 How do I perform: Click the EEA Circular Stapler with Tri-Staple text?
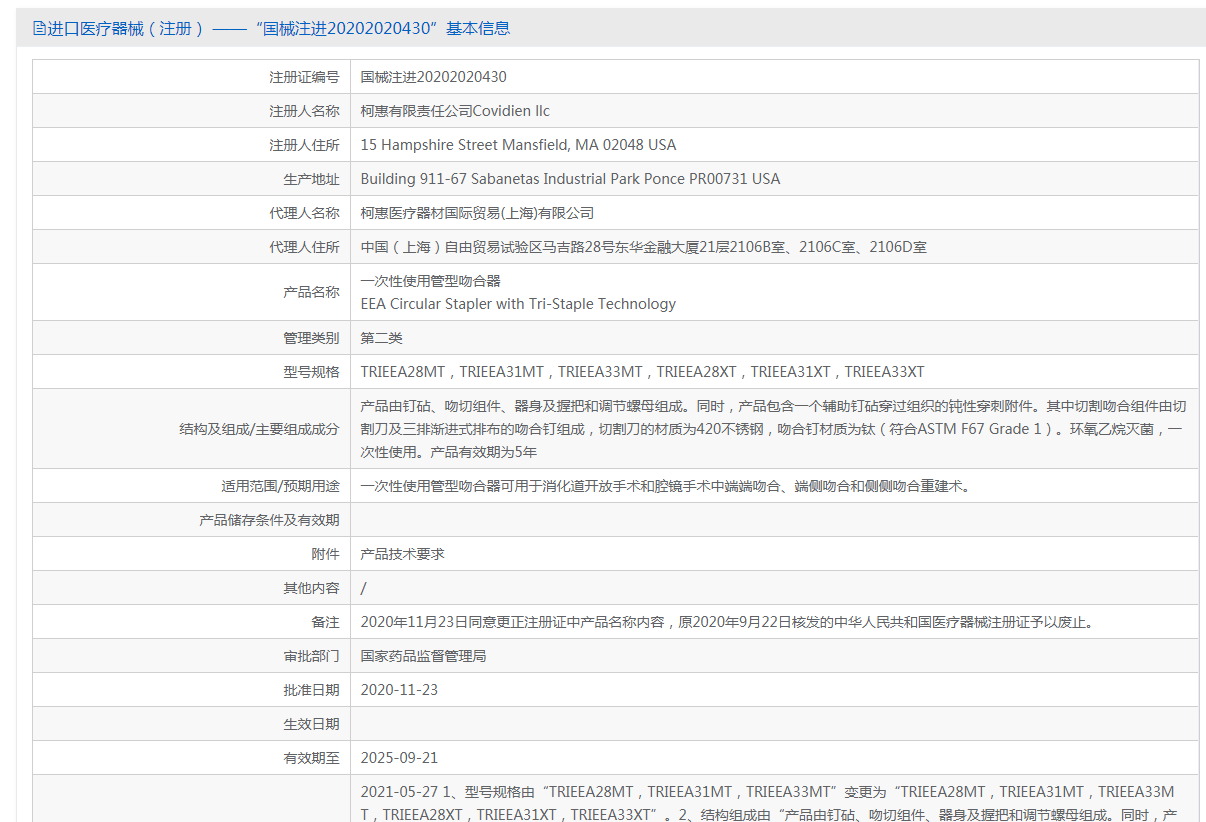tap(518, 304)
